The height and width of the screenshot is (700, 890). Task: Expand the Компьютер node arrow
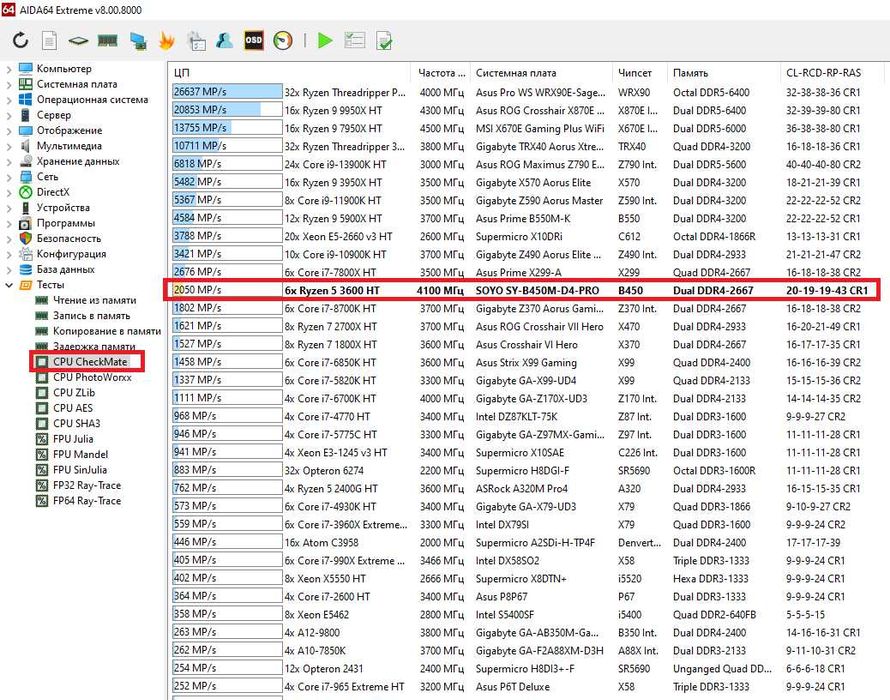point(9,69)
